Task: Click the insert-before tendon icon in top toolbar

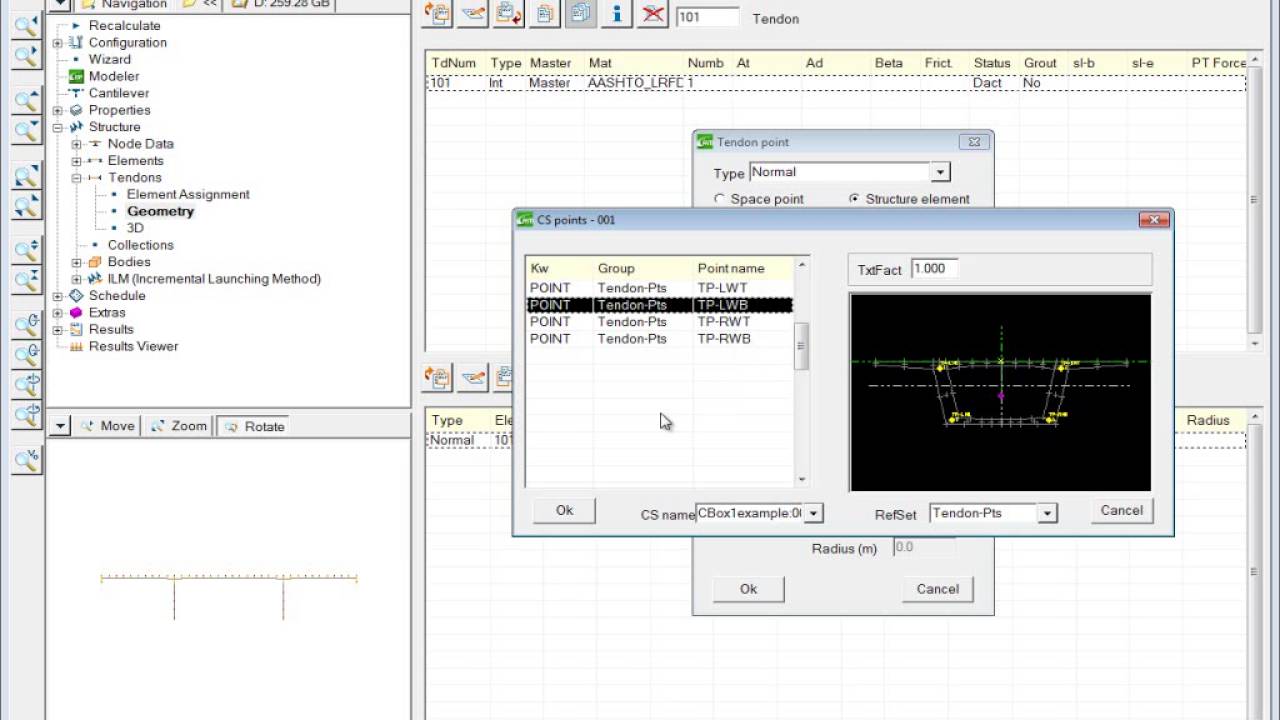Action: point(437,13)
